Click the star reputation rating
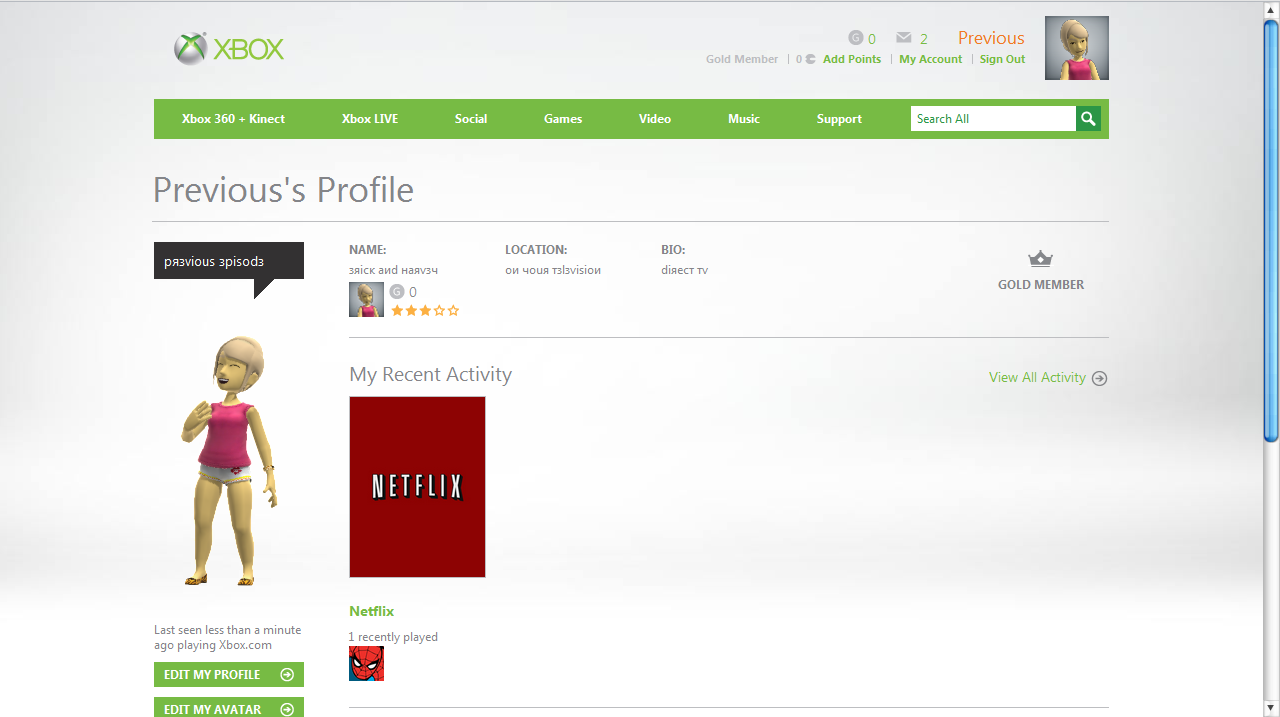 [425, 311]
